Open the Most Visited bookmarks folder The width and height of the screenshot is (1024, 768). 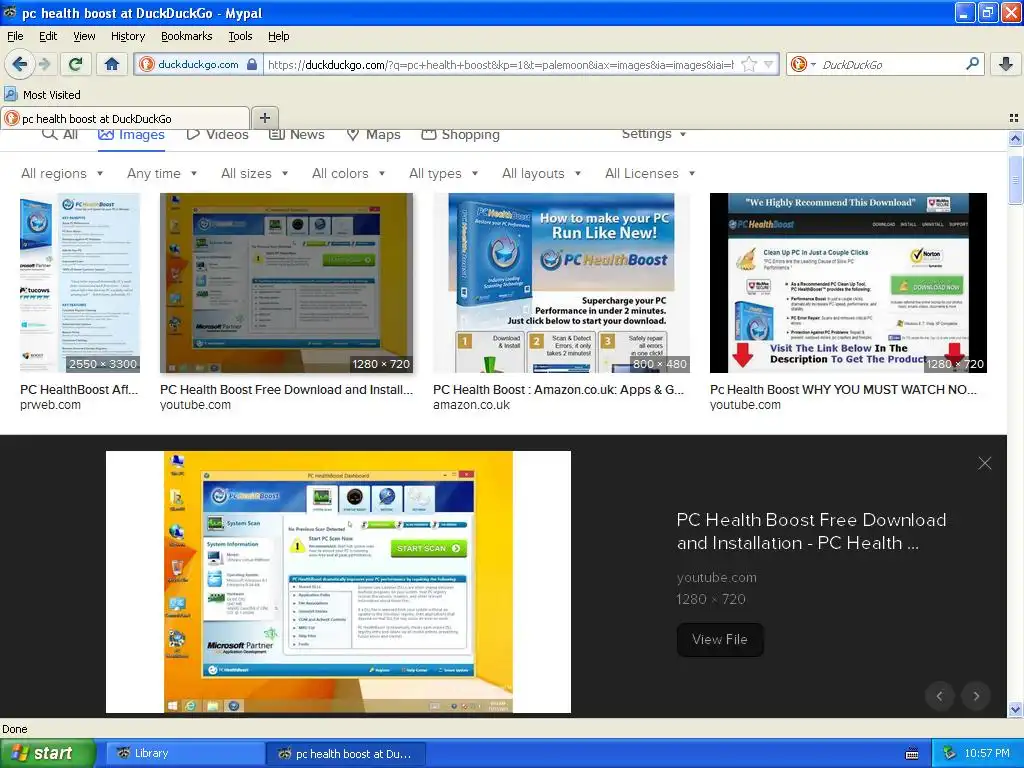(42, 95)
